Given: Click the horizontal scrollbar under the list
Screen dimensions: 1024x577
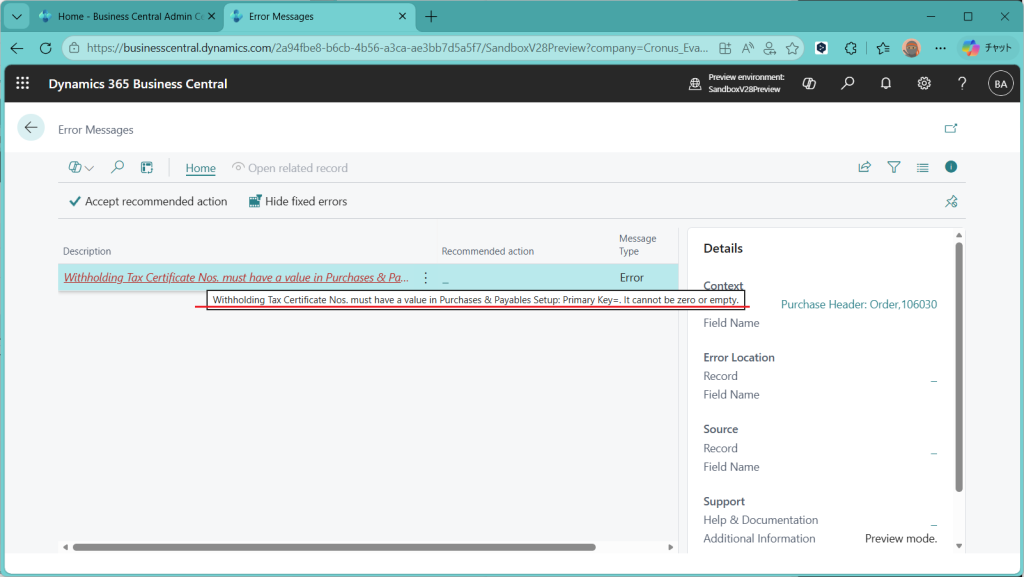Looking at the screenshot, I should pyautogui.click(x=334, y=547).
